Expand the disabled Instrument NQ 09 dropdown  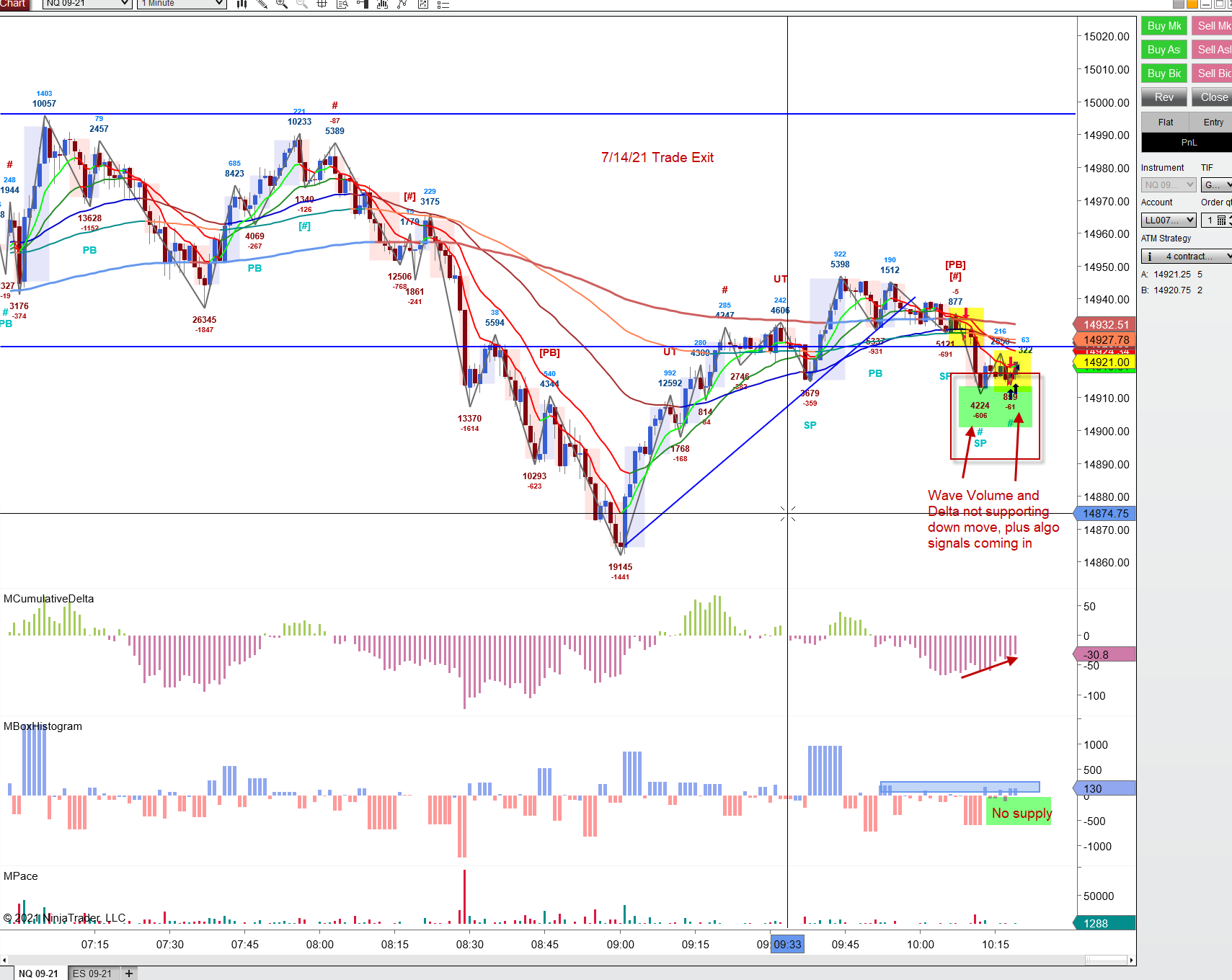point(1169,184)
